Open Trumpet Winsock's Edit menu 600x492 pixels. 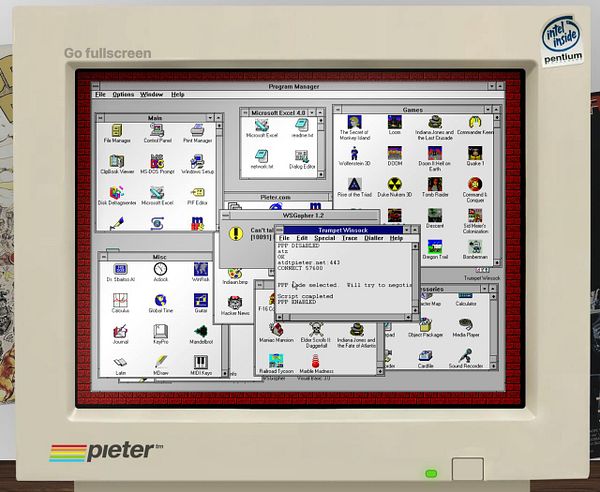click(x=302, y=238)
